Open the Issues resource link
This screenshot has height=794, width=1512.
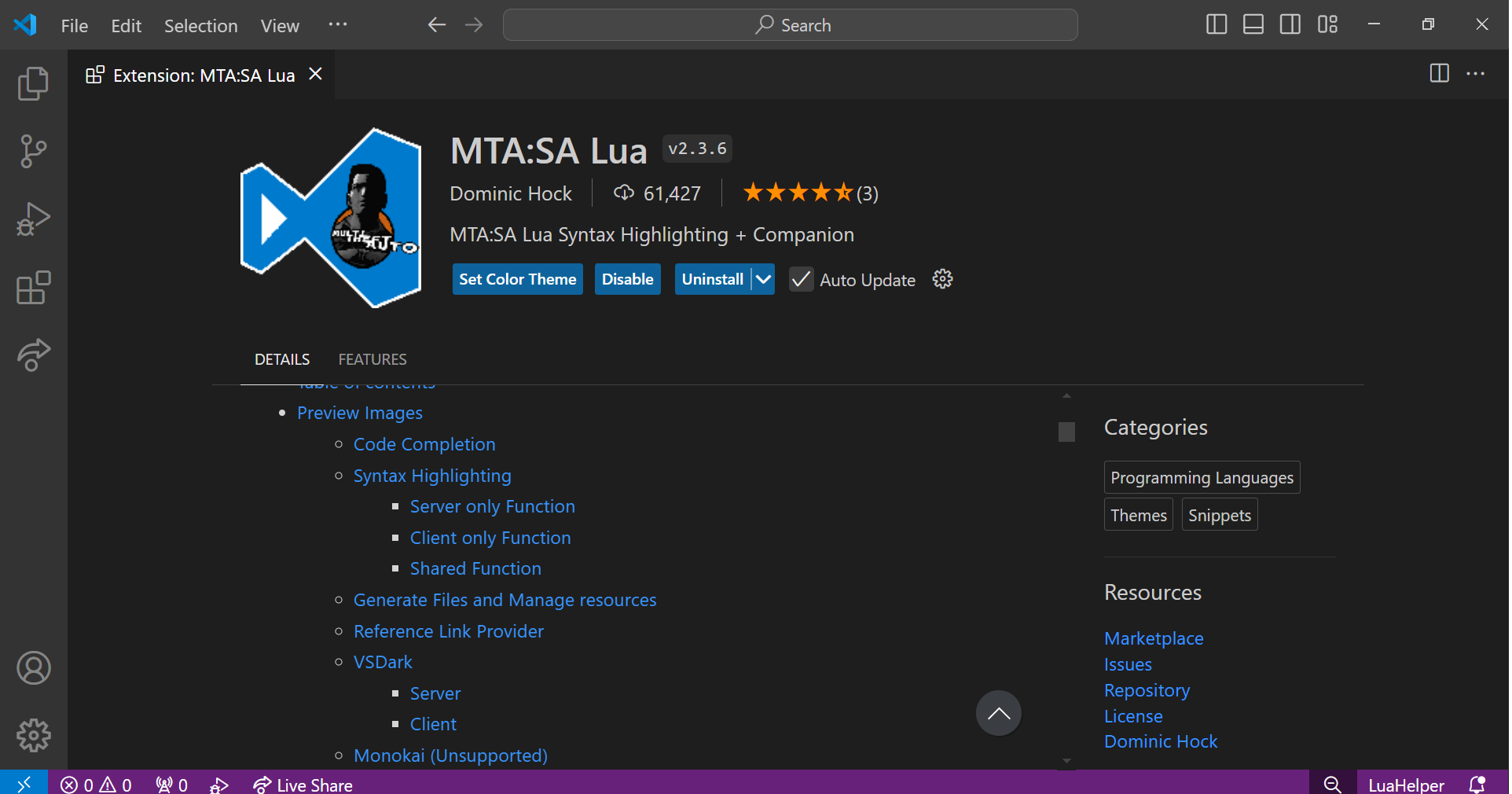point(1128,664)
